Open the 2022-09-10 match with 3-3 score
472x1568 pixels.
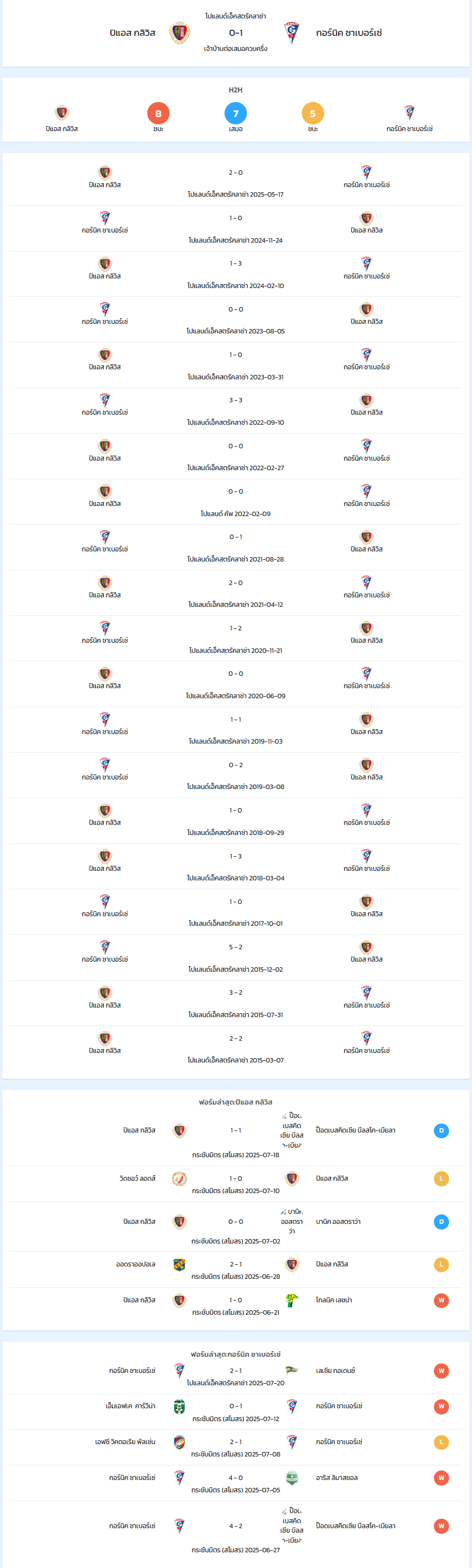[x=235, y=411]
